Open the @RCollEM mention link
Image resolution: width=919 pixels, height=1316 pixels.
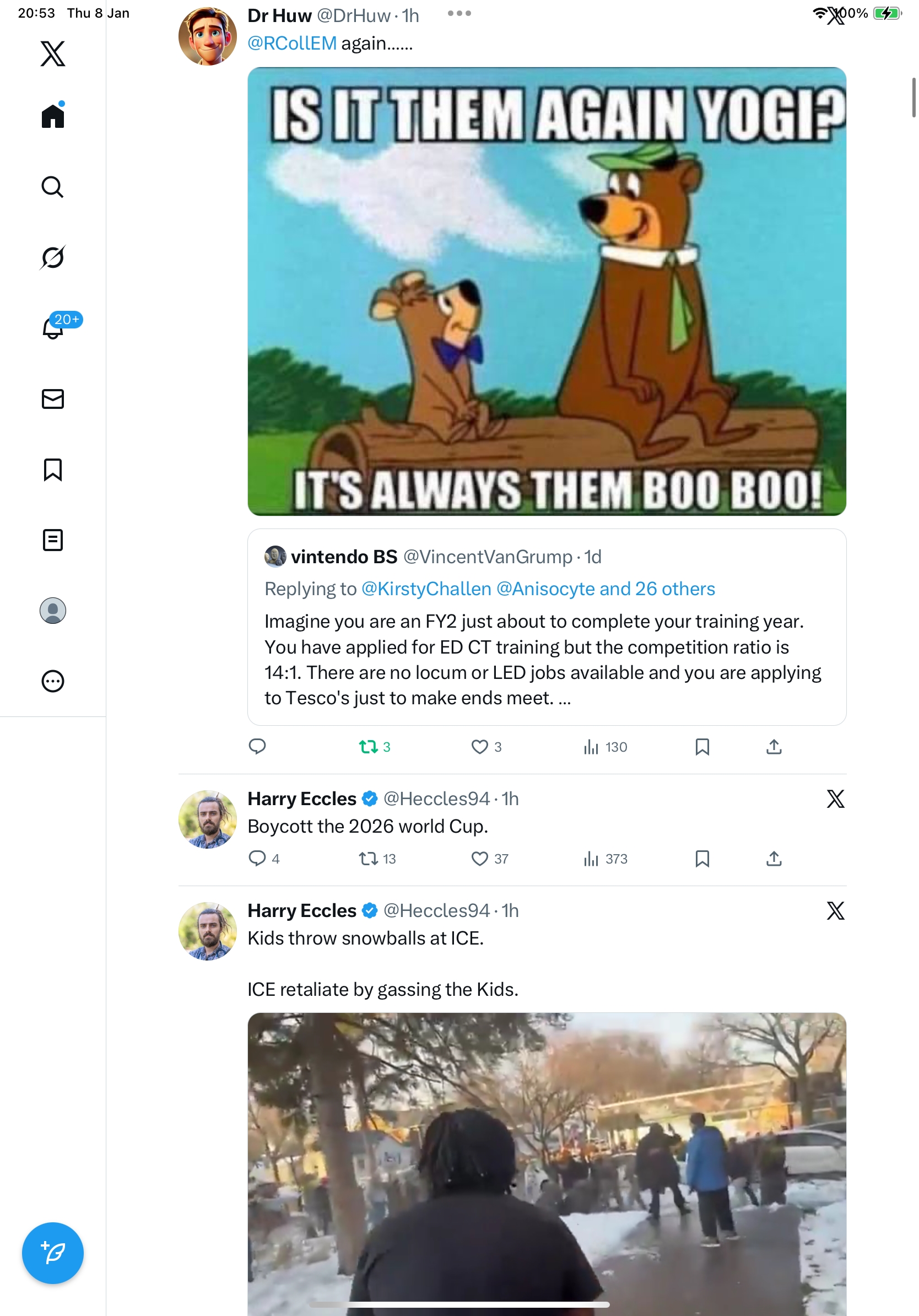coord(291,44)
